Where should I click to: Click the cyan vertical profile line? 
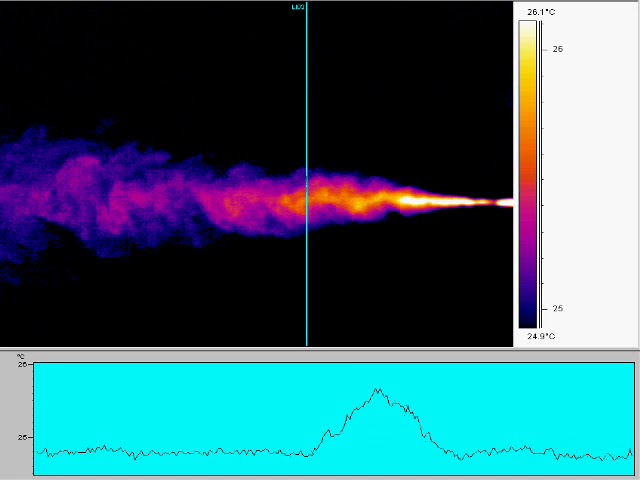pos(307,174)
